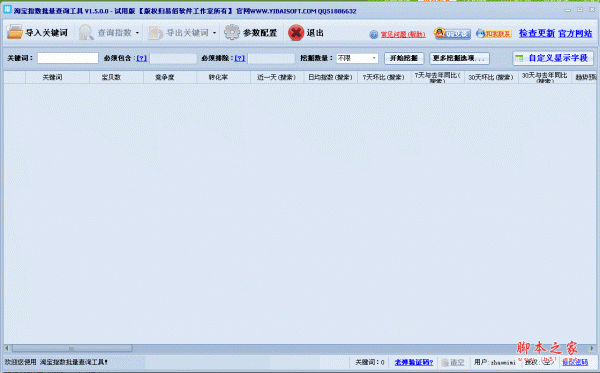Open the QQ chat penguin badge
Viewport: 600px width, 373px height.
452,33
